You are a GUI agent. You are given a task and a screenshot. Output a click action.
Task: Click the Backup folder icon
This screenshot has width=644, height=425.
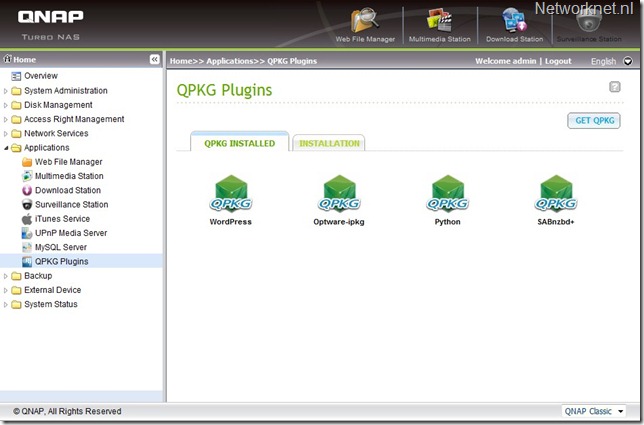click(x=16, y=276)
